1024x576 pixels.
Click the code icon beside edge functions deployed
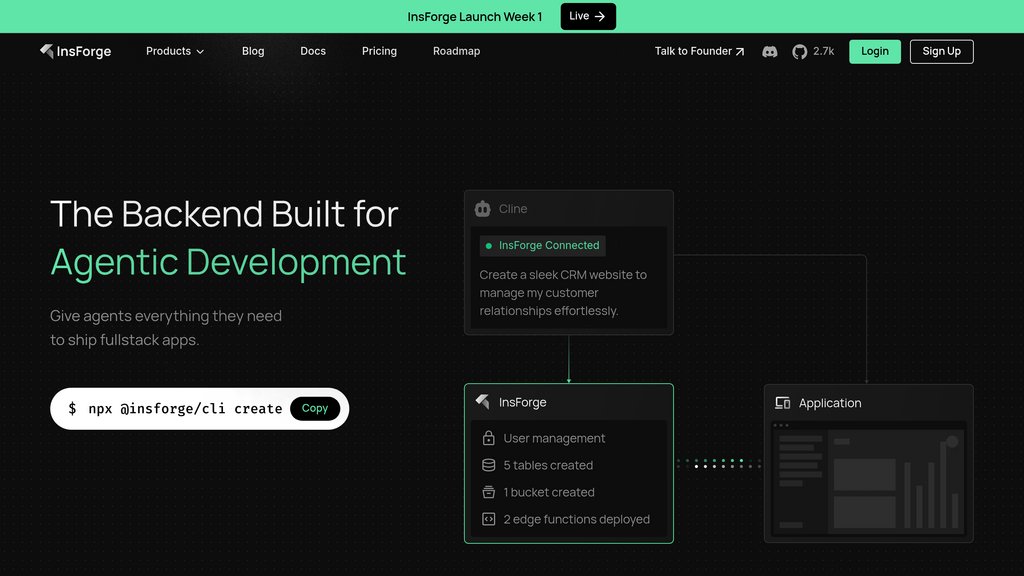pos(489,519)
